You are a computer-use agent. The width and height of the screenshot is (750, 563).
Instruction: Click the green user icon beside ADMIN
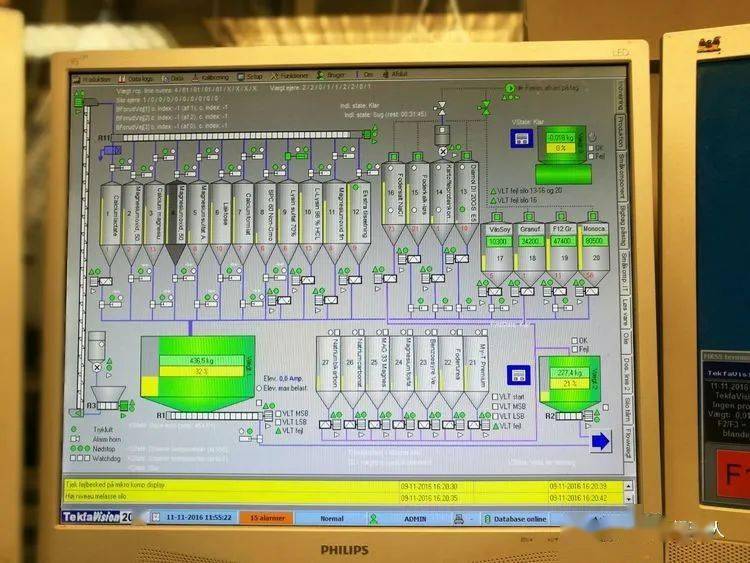[373, 518]
